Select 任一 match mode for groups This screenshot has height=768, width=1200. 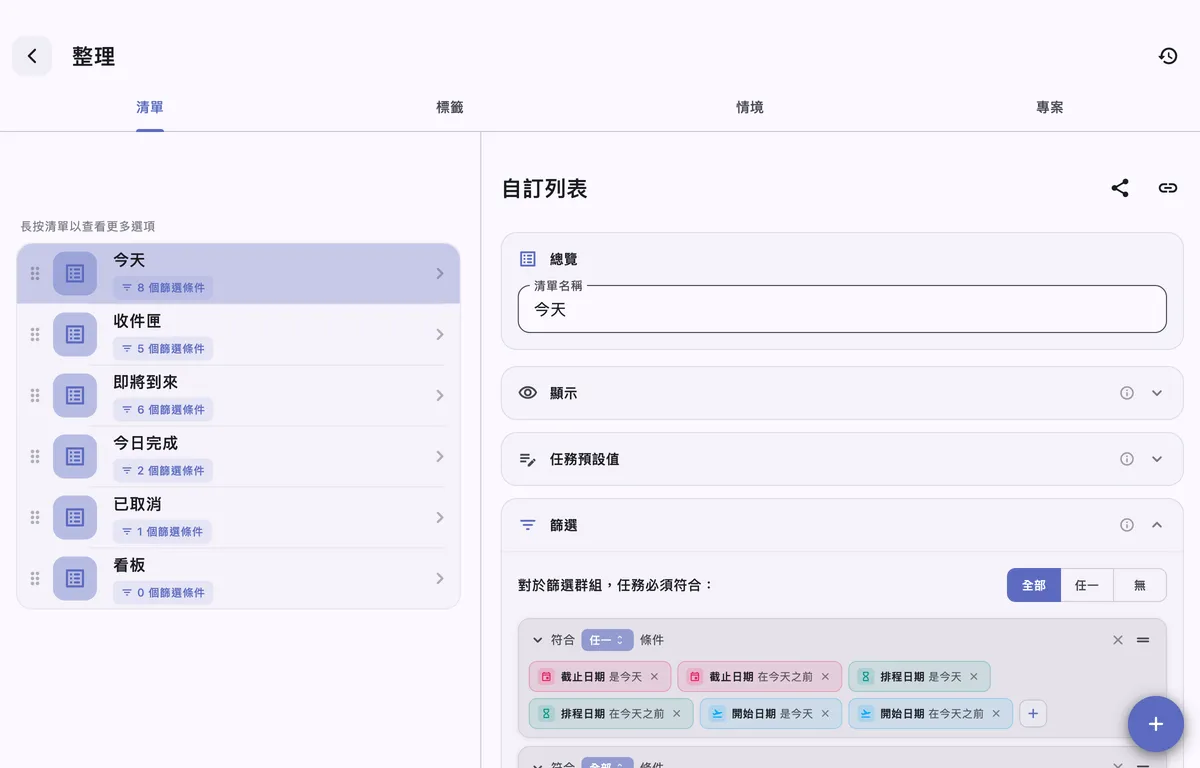[1087, 585]
